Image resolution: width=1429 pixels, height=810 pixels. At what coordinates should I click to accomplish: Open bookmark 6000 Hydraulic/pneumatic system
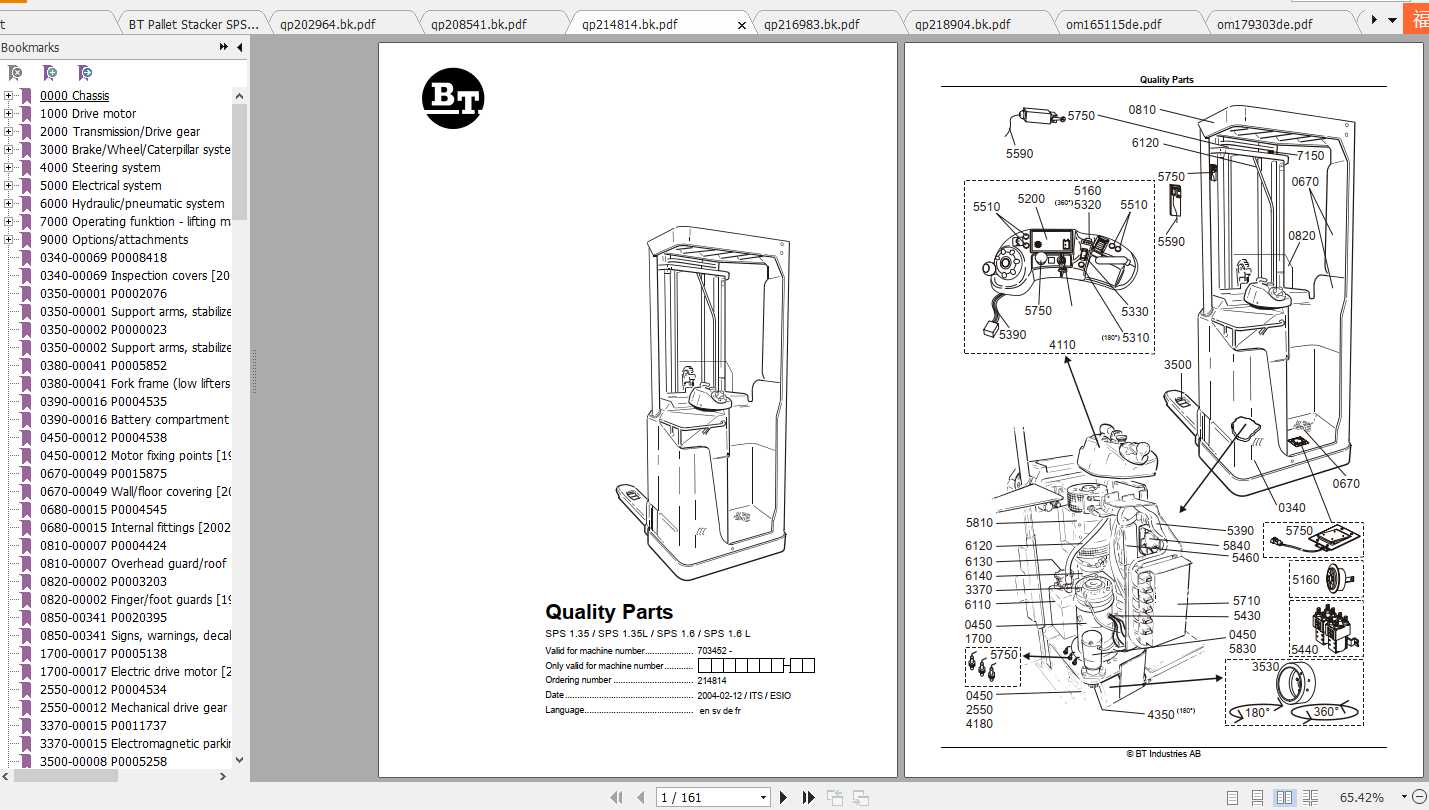coord(131,204)
